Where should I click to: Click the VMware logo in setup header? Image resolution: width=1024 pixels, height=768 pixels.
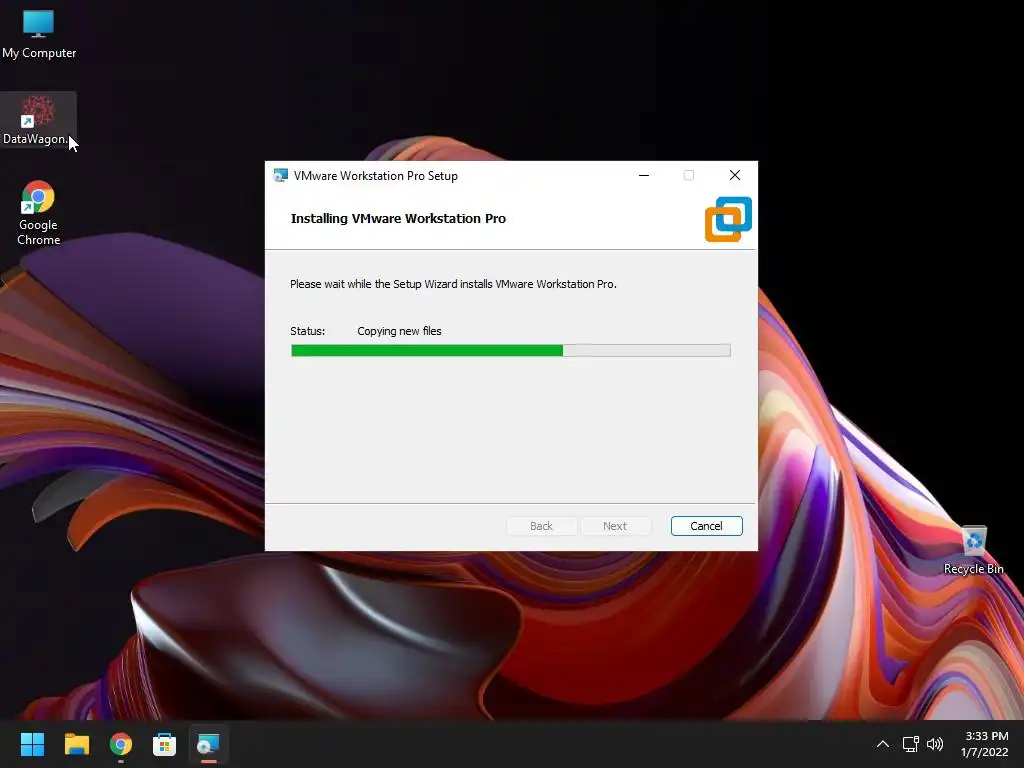point(728,219)
